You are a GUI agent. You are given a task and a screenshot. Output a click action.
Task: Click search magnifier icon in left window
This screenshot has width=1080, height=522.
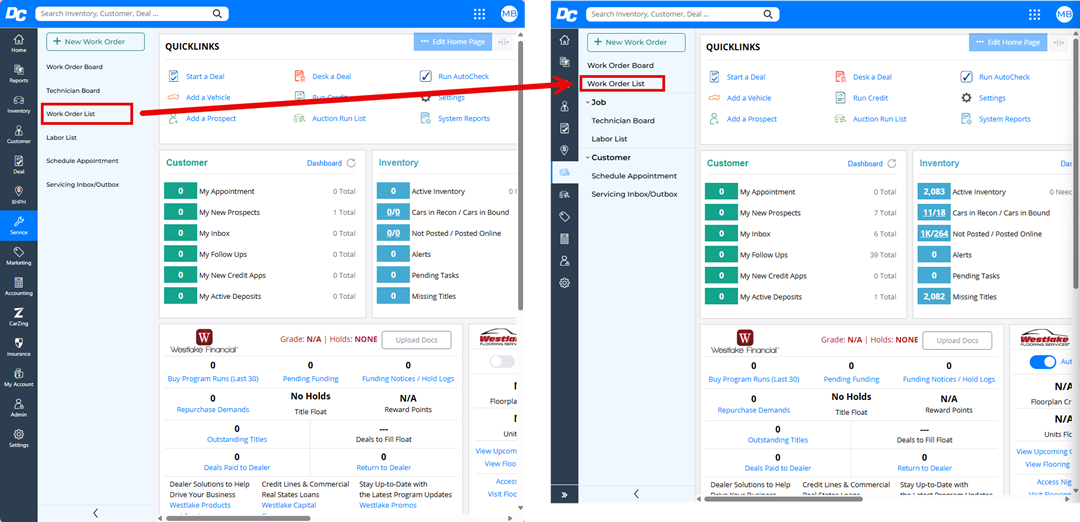pos(217,13)
